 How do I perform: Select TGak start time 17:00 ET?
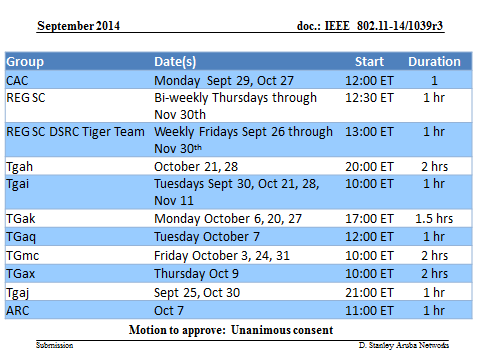(x=369, y=219)
